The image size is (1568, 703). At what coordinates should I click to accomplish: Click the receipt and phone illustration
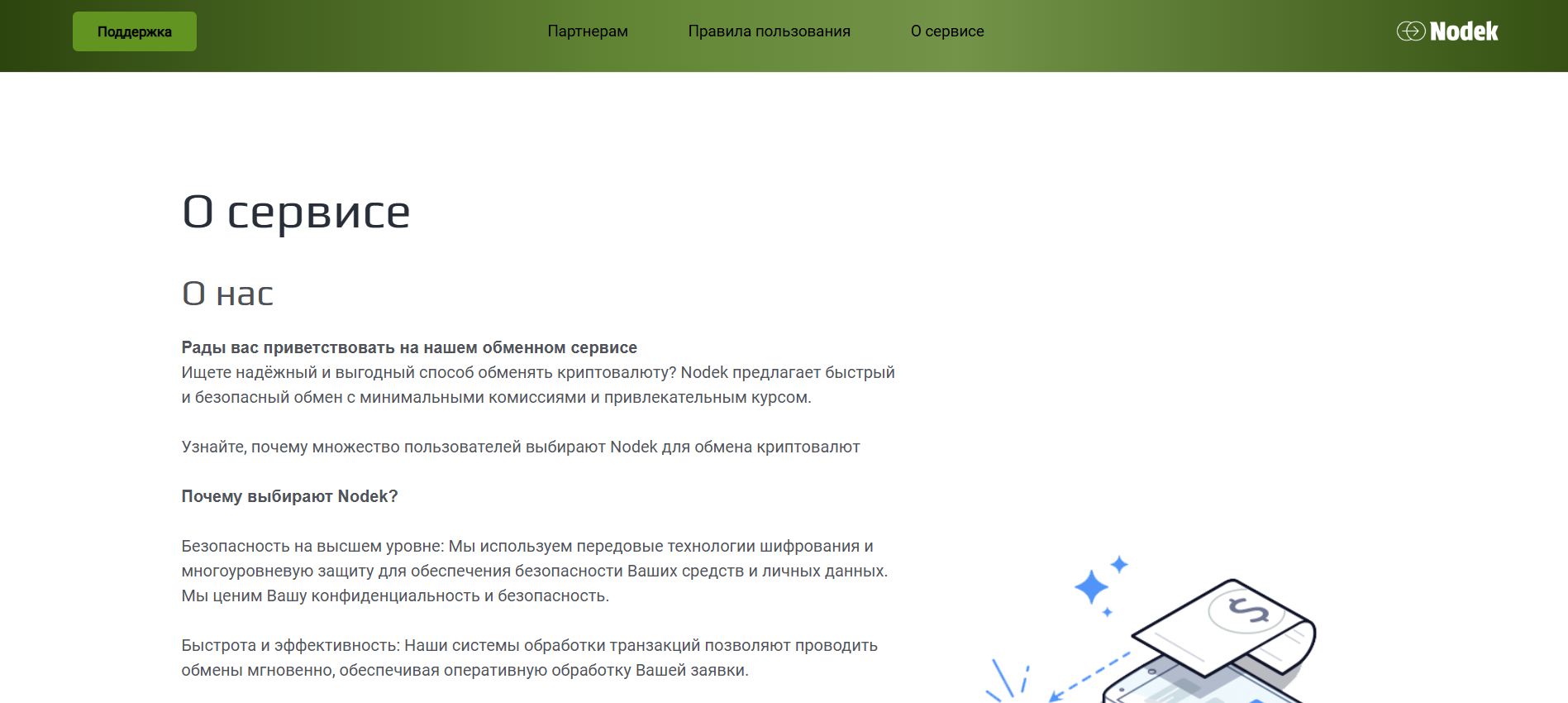pyautogui.click(x=1152, y=629)
